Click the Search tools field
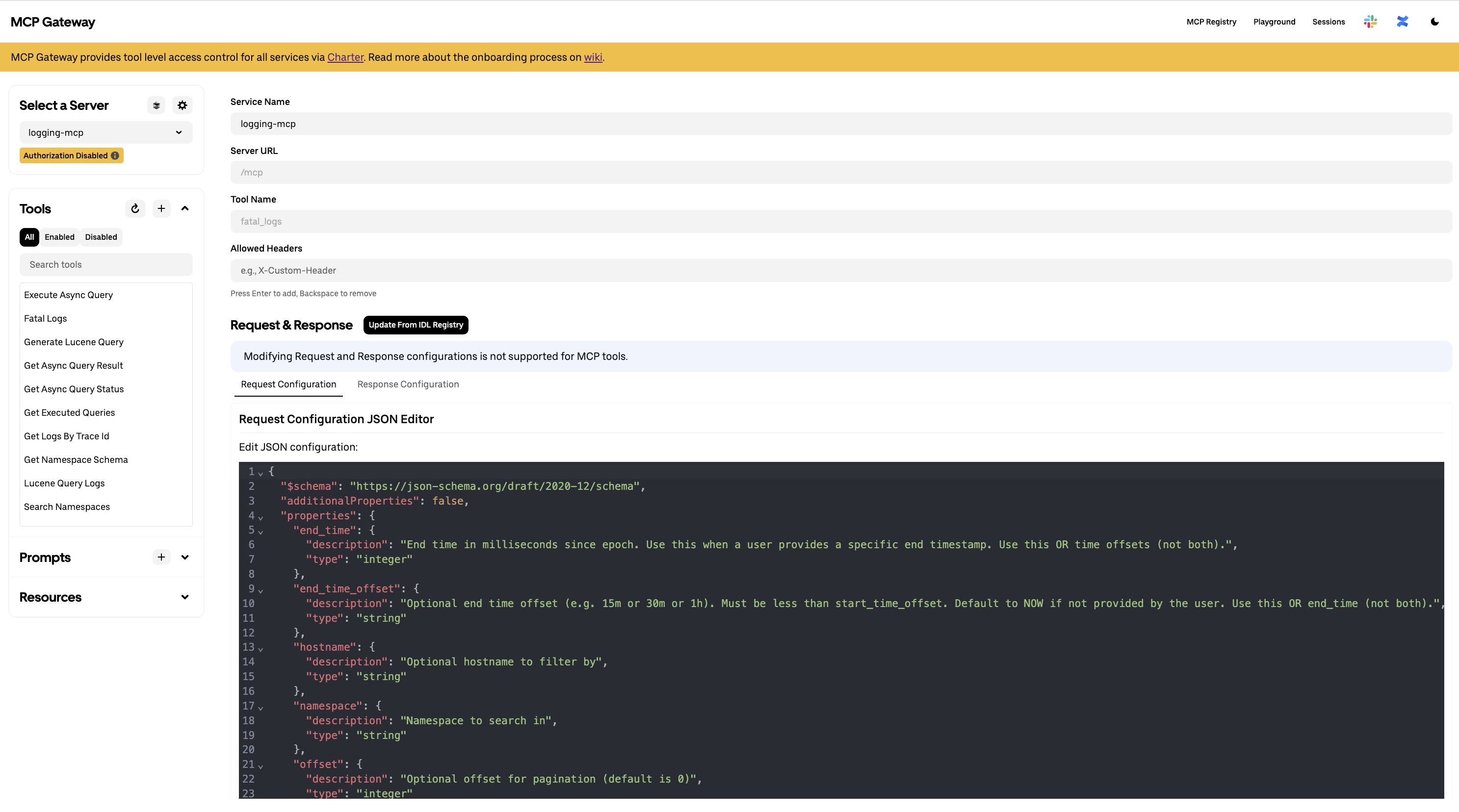 pyautogui.click(x=106, y=264)
